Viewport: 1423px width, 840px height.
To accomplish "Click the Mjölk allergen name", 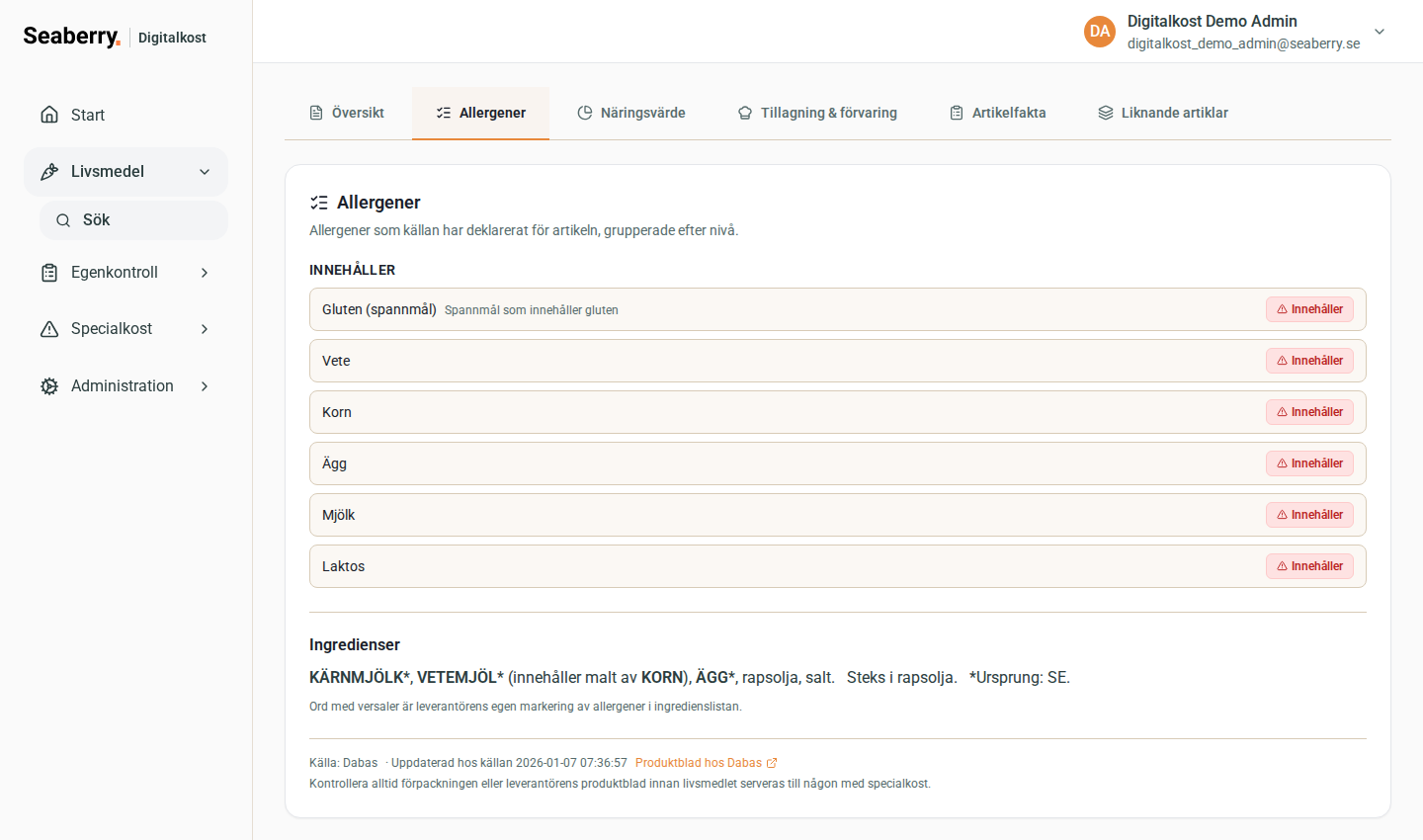I will [339, 515].
